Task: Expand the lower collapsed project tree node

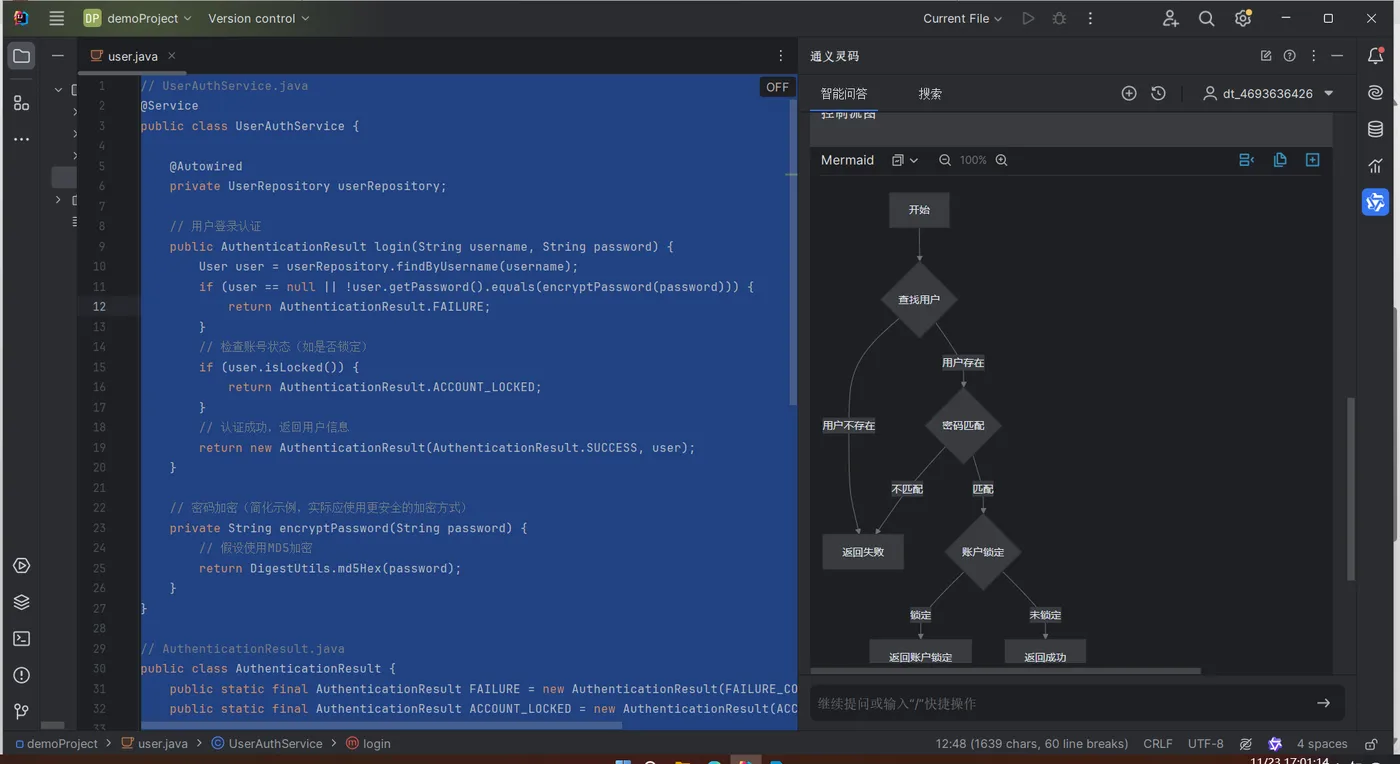Action: point(58,200)
